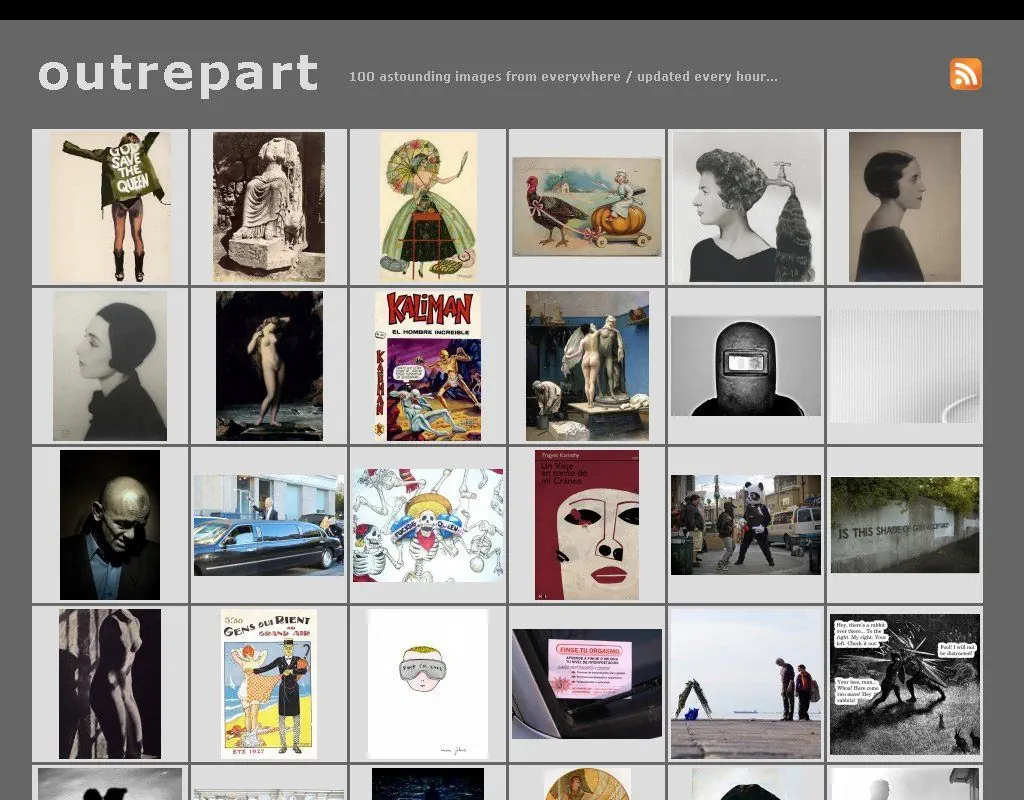Open the black limousine photograph
The width and height of the screenshot is (1024, 800).
coord(268,524)
